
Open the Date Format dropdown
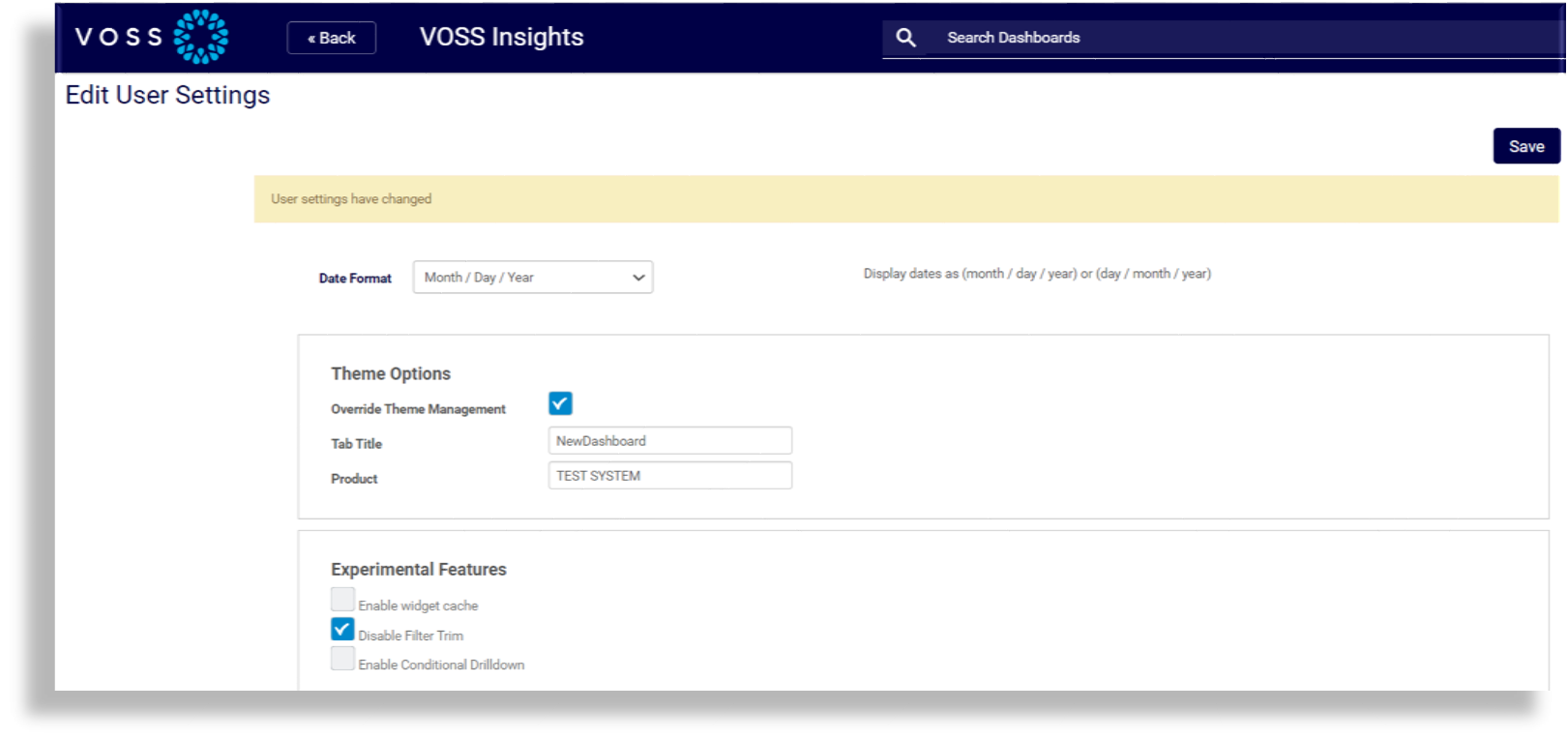point(532,278)
